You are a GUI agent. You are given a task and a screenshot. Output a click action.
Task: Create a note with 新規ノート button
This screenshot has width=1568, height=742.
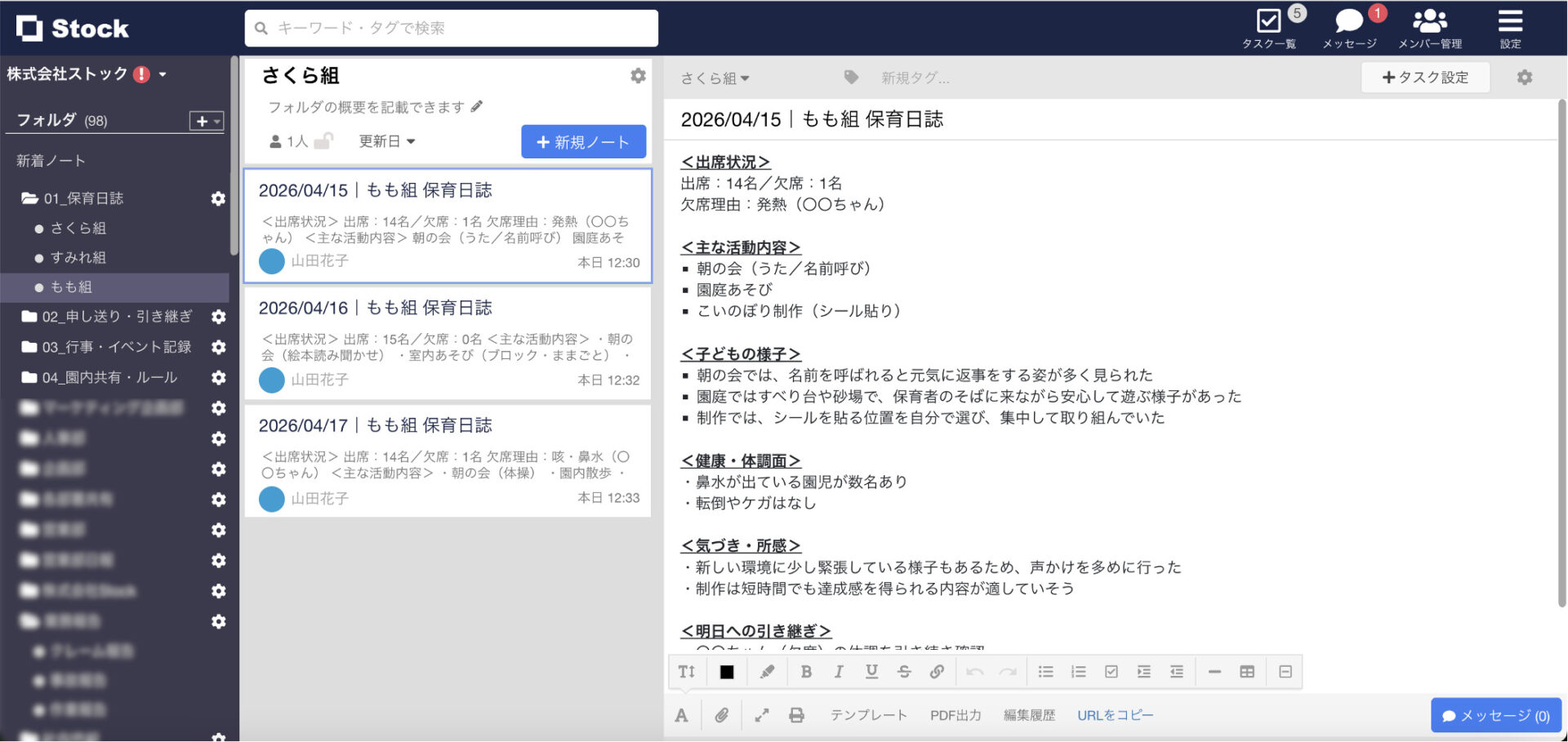coord(583,140)
